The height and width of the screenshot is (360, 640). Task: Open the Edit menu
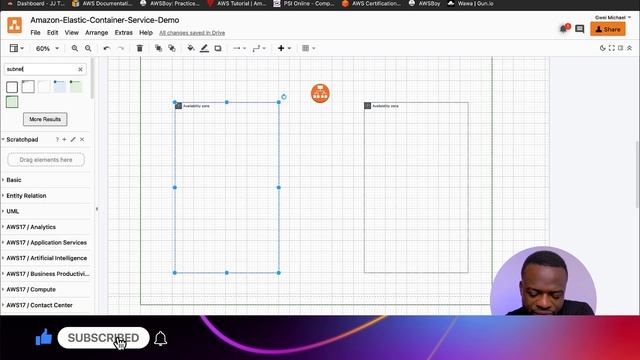[52, 33]
